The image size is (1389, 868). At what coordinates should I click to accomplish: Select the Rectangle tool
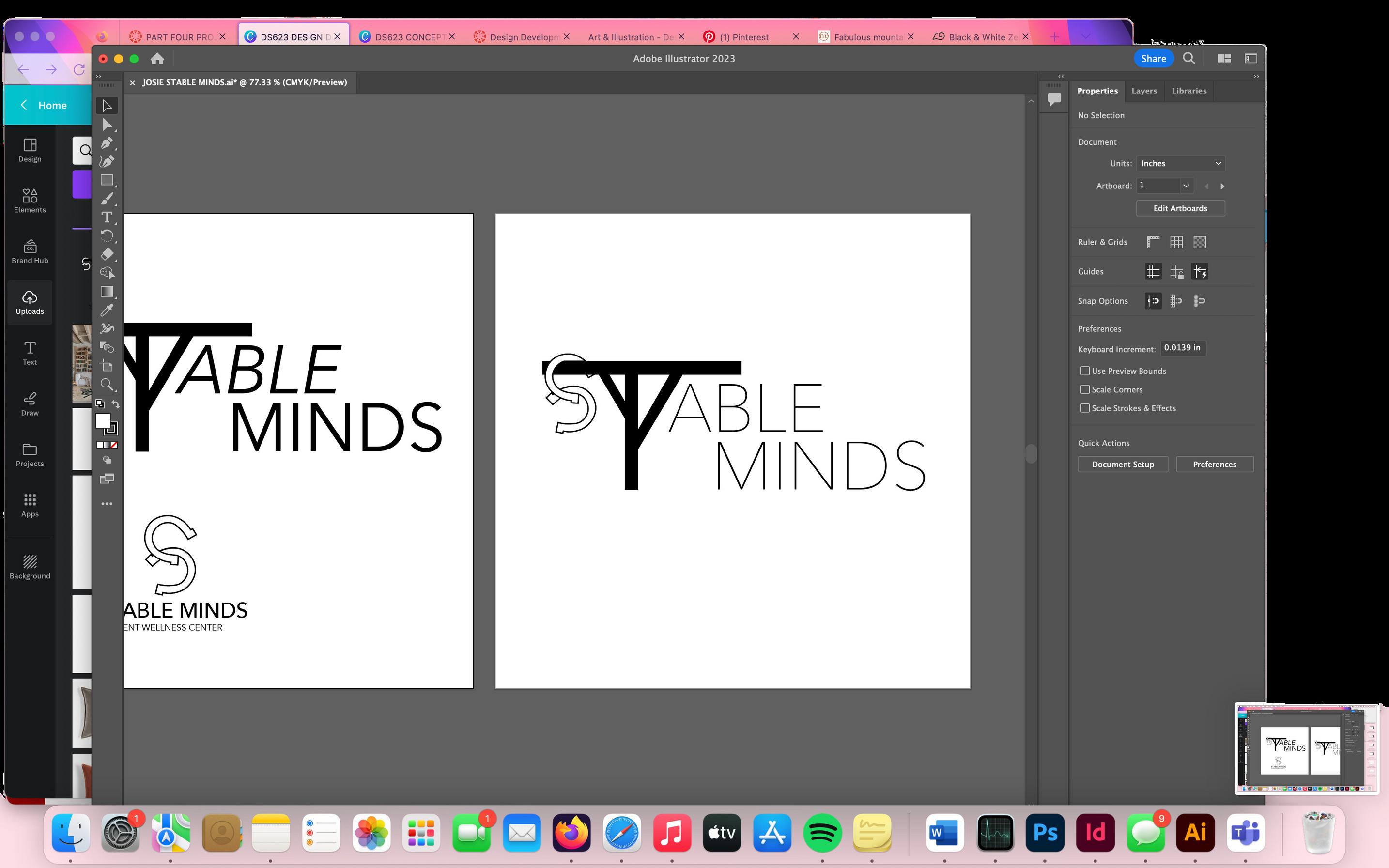(107, 180)
